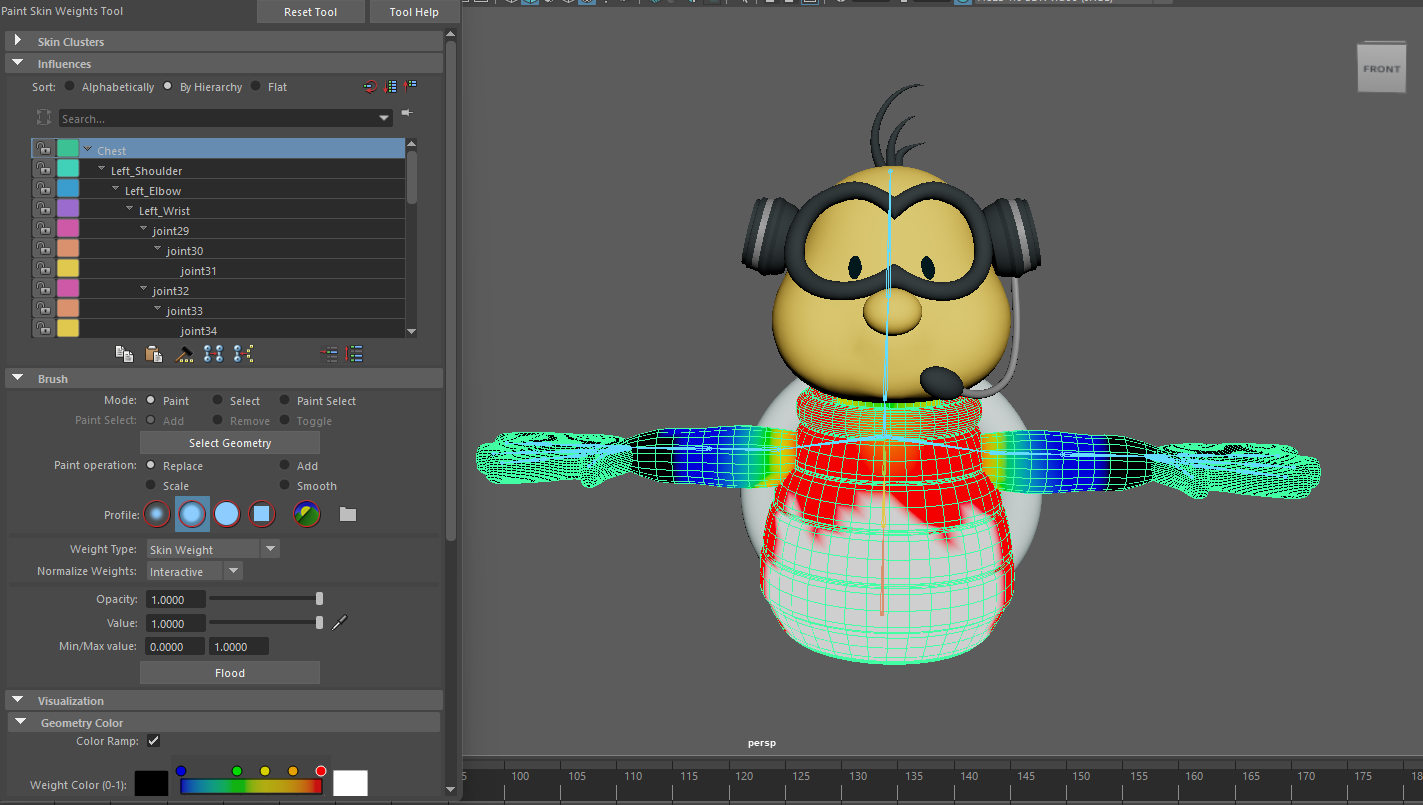Click the Opacity slider handle
1423x805 pixels.
click(x=319, y=599)
